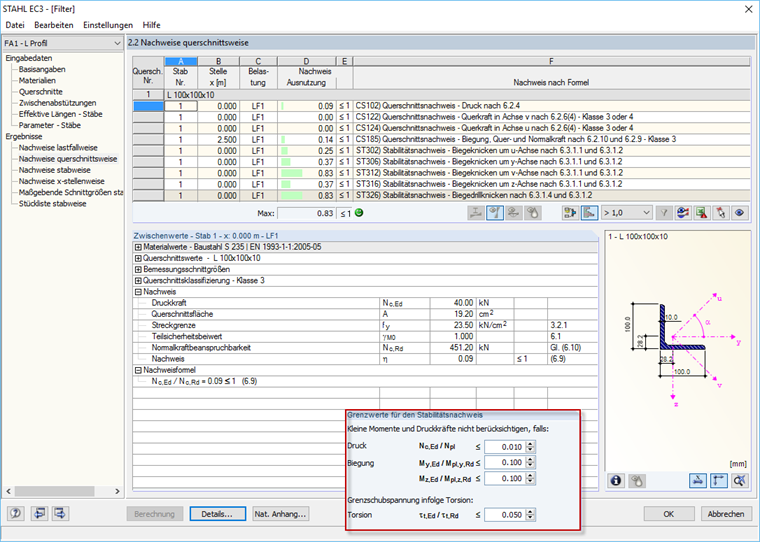Open Parameter - Stäbe in the navigator
This screenshot has height=542, width=760.
point(50,125)
